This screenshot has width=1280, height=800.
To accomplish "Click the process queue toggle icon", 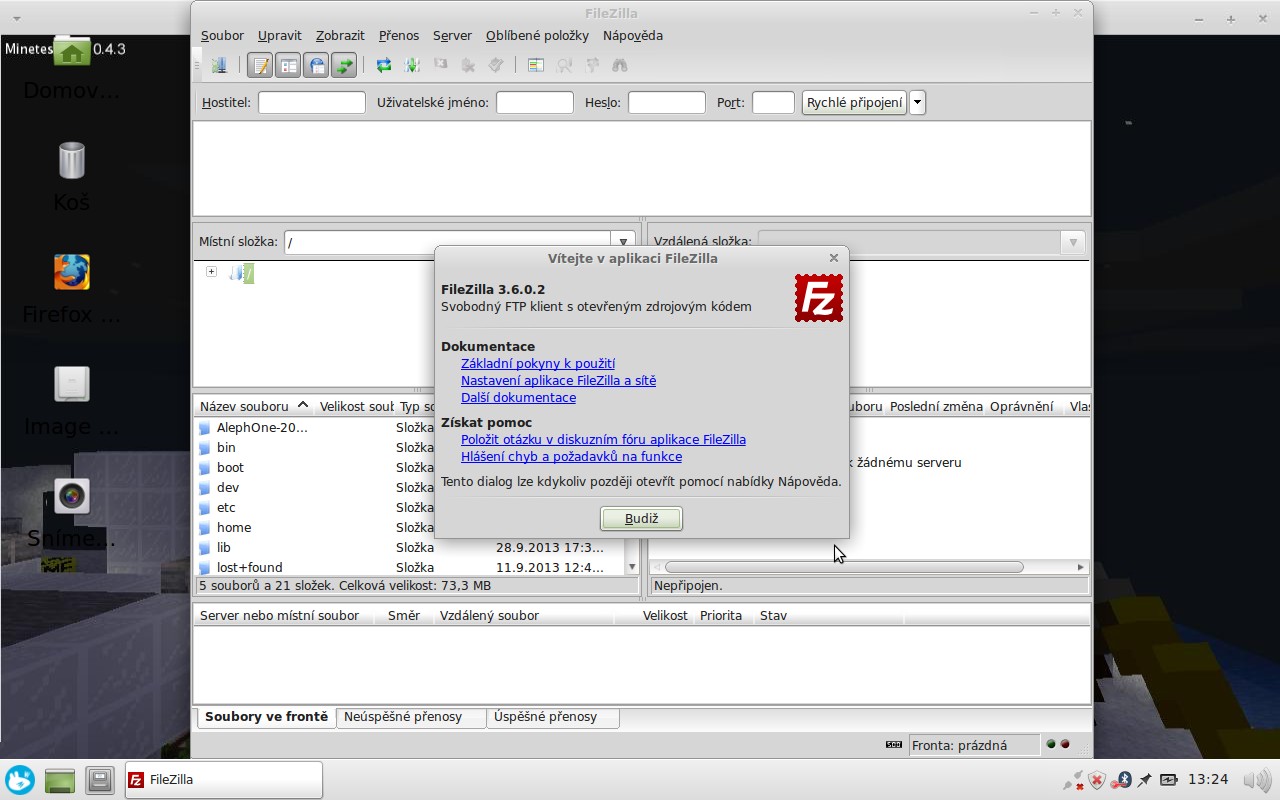I will (x=411, y=65).
